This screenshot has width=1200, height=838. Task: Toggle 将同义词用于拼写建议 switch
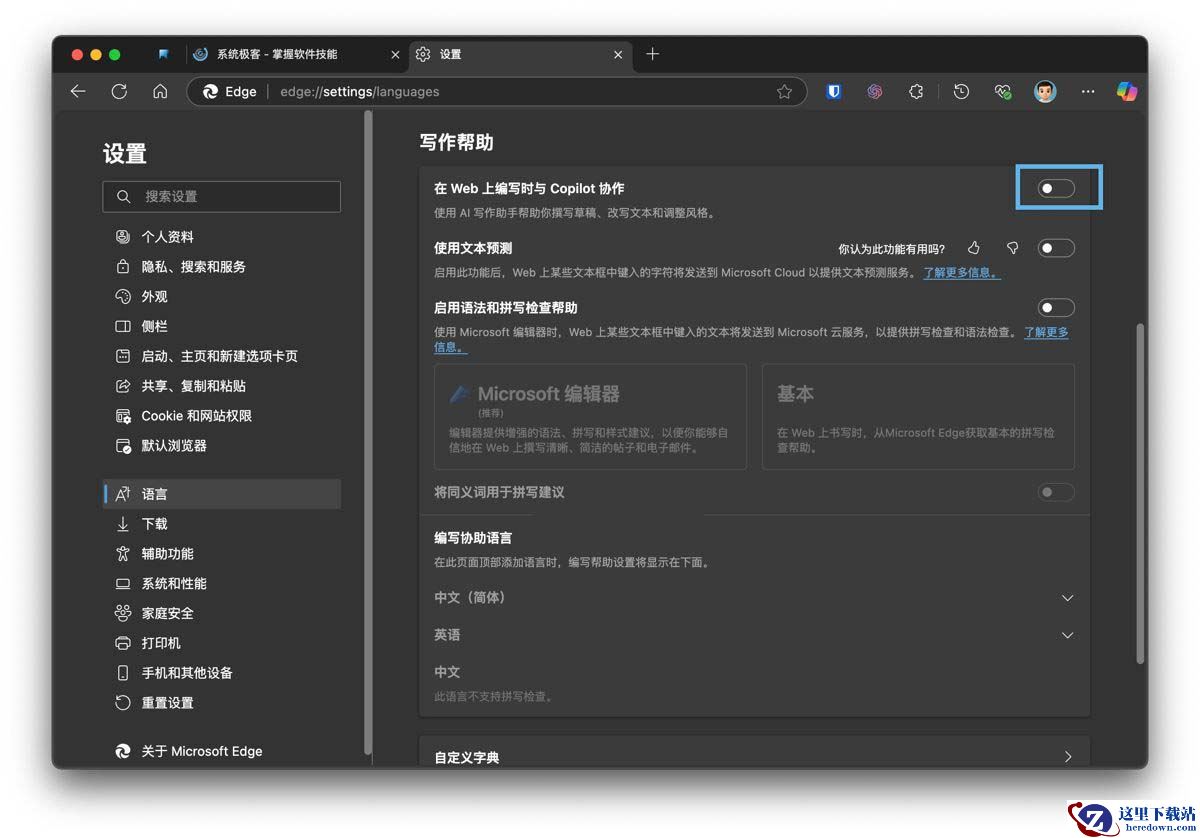[1056, 492]
